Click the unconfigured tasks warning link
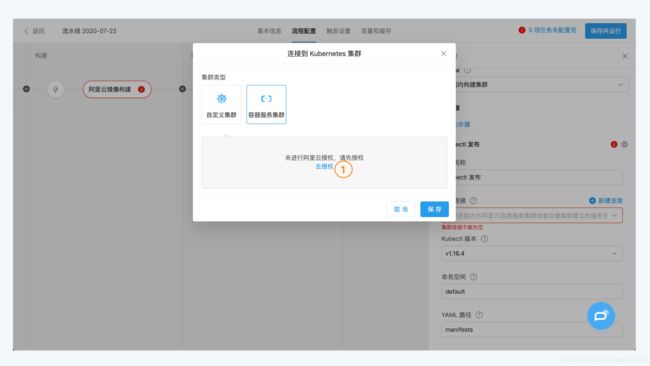 point(552,30)
